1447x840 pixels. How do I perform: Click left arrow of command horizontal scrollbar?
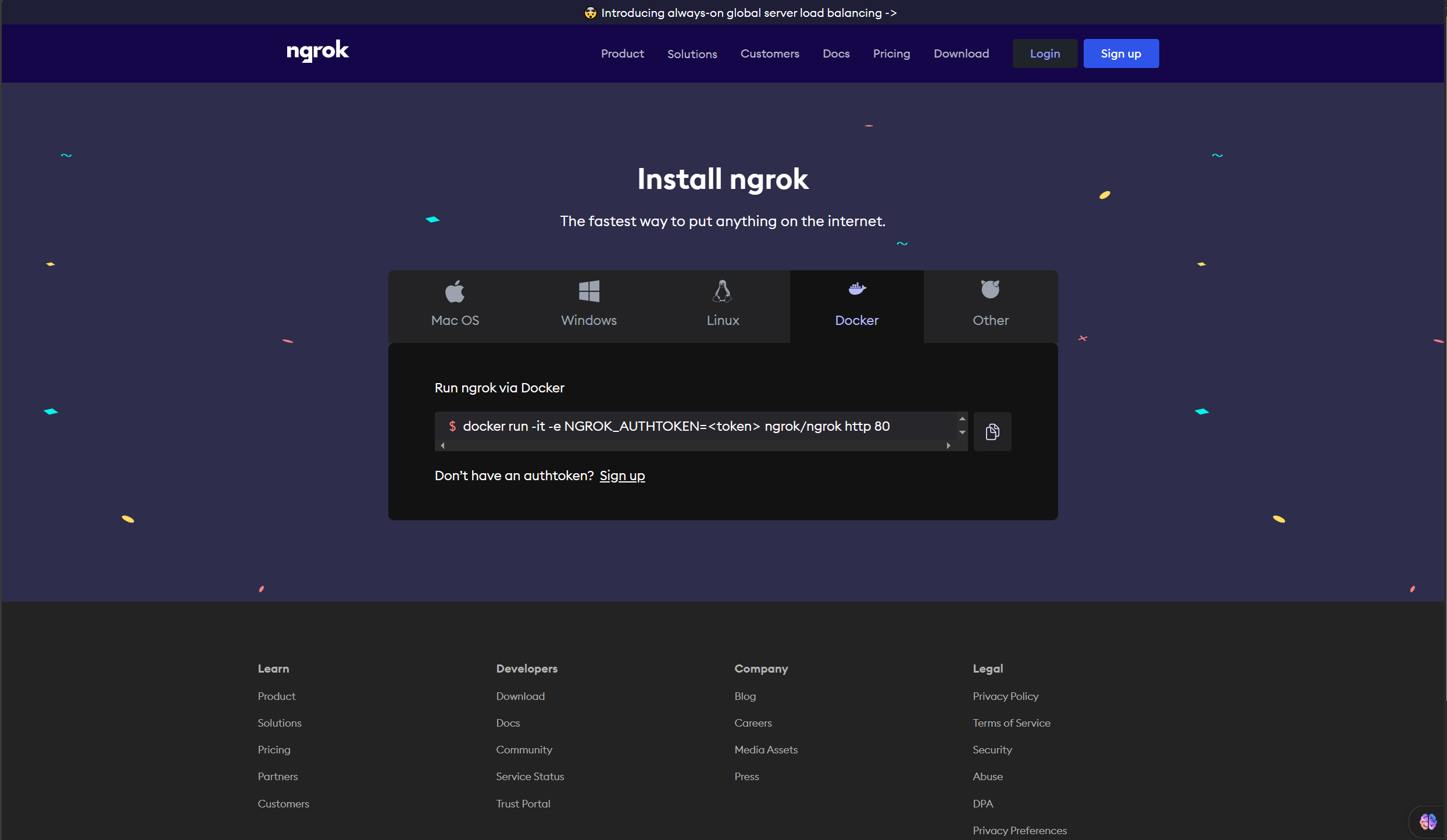pos(442,446)
